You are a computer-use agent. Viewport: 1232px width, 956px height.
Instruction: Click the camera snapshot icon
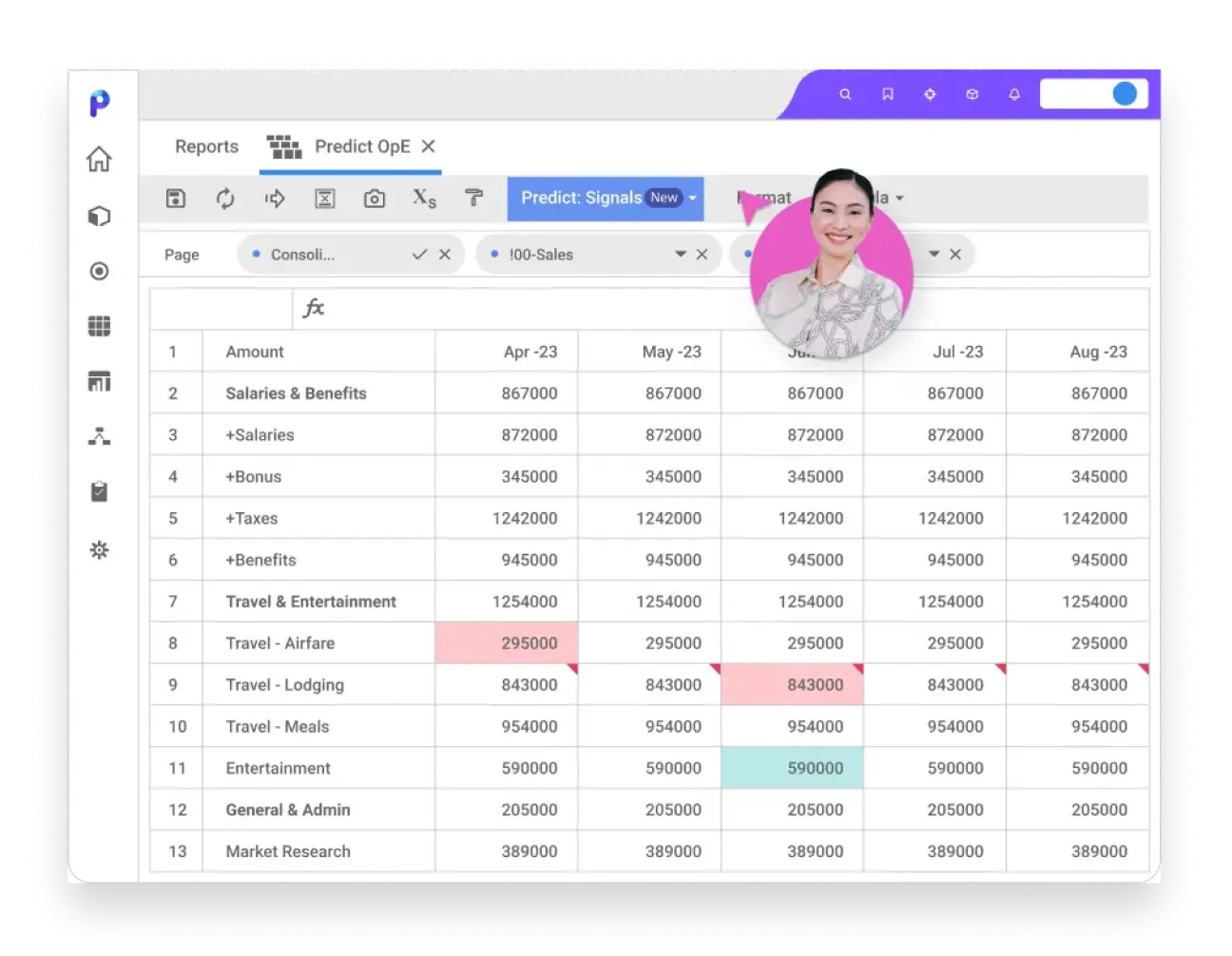(375, 198)
